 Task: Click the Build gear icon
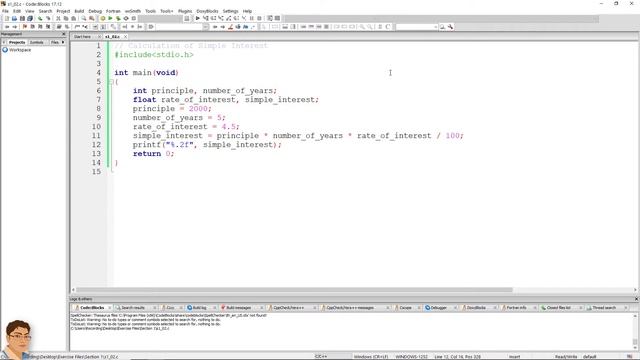coord(102,18)
